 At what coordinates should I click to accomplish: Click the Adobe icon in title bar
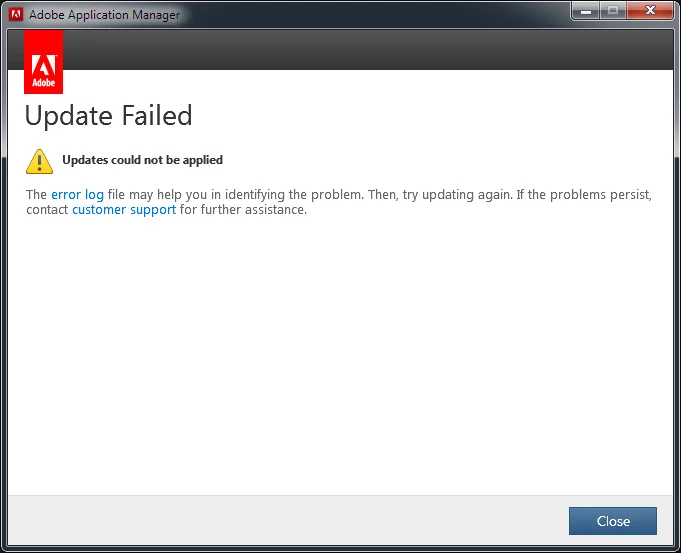(x=16, y=14)
